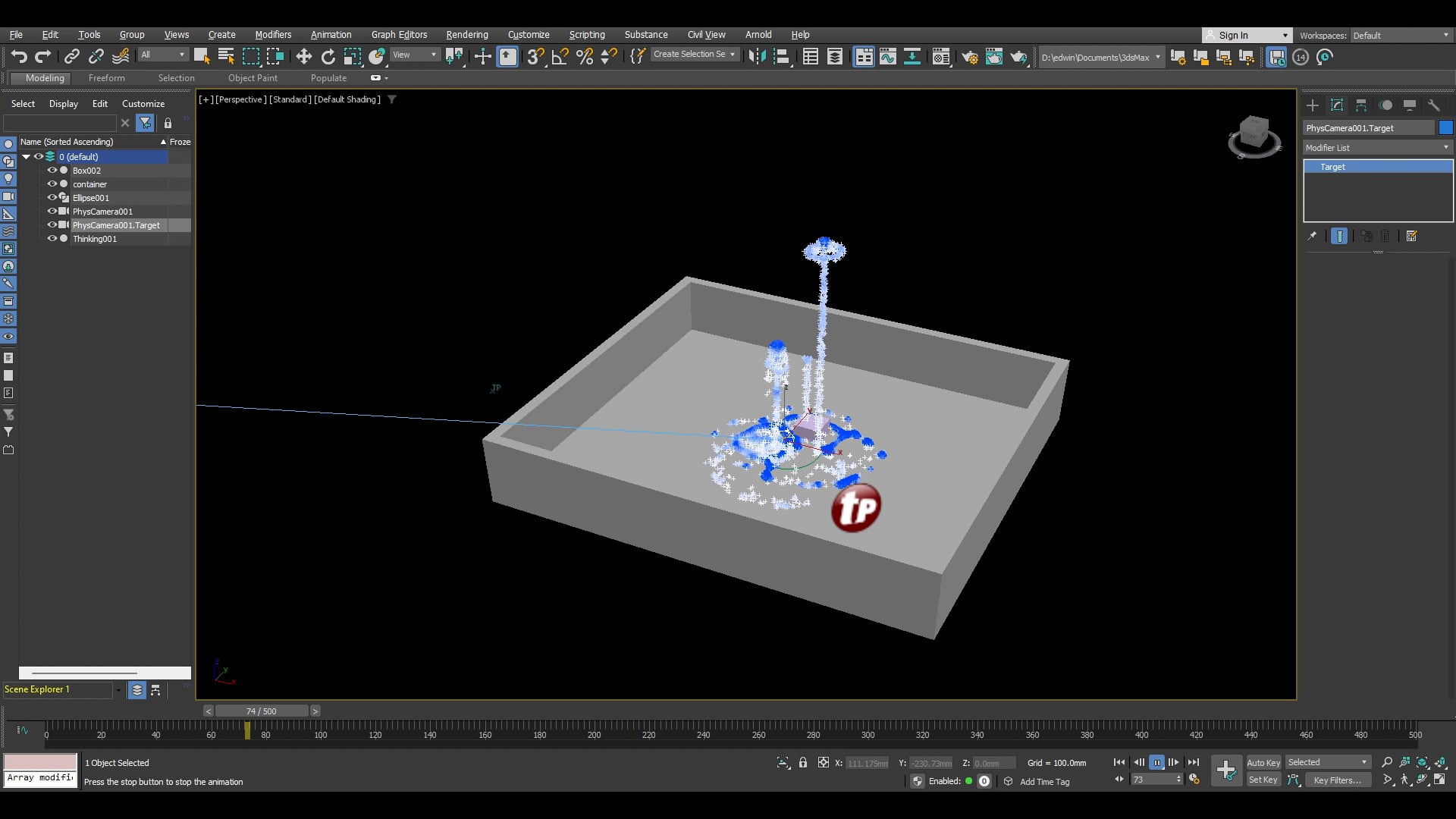The image size is (1456, 819).
Task: Toggle the Auto Key animation mode
Action: (x=1263, y=763)
